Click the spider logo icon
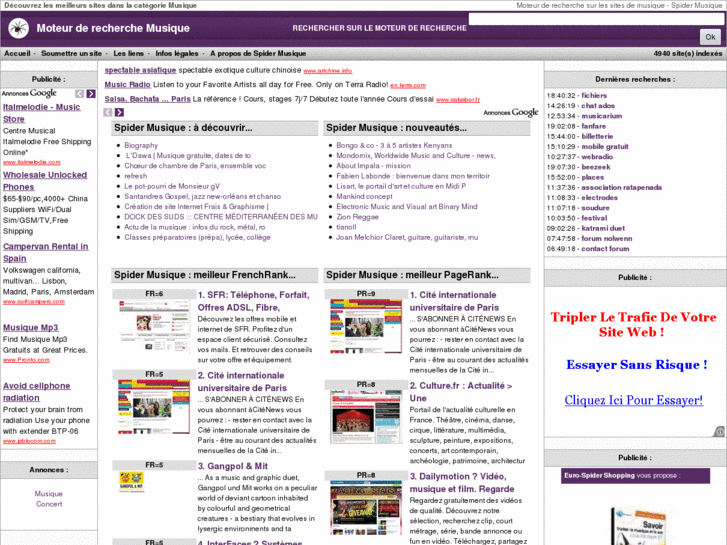Image resolution: width=727 pixels, height=545 pixels. (x=19, y=28)
